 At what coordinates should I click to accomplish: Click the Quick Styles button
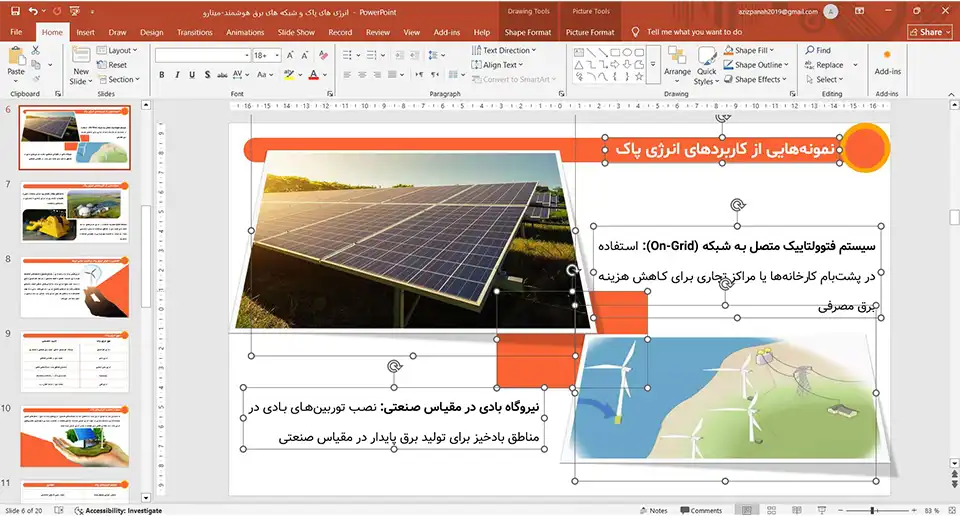pyautogui.click(x=707, y=66)
